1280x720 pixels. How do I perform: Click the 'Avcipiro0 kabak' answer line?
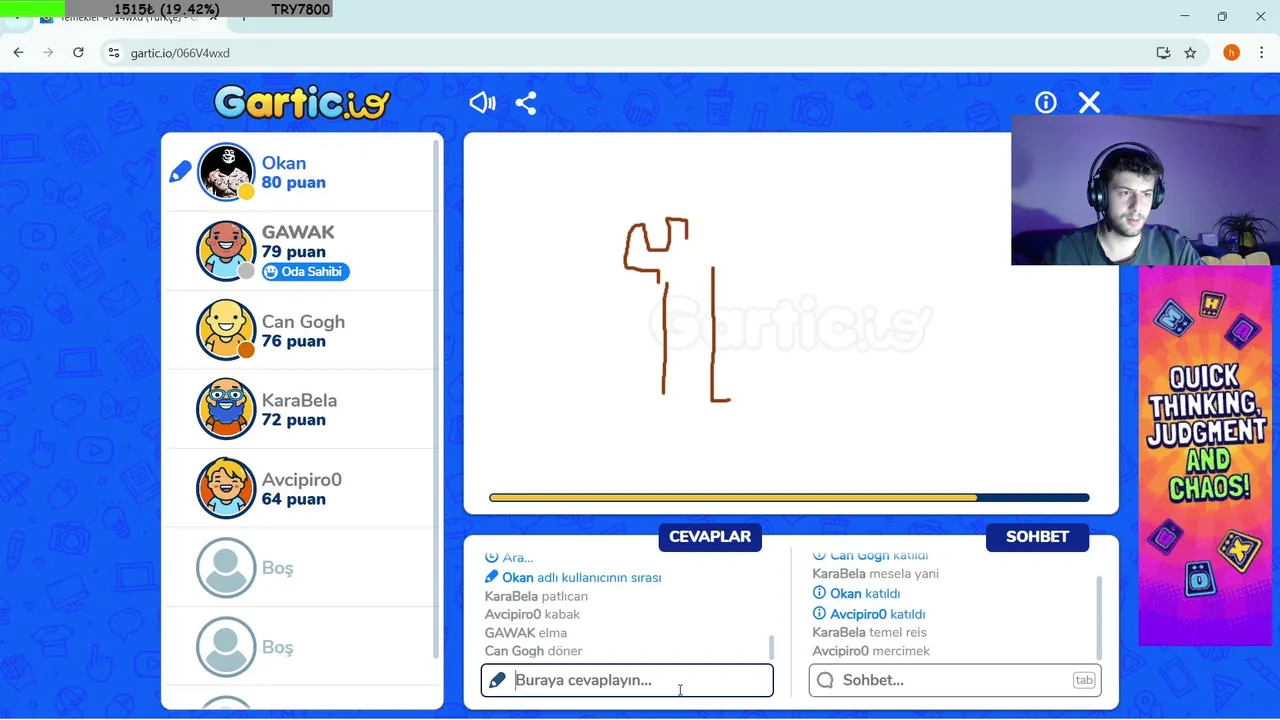tap(532, 614)
